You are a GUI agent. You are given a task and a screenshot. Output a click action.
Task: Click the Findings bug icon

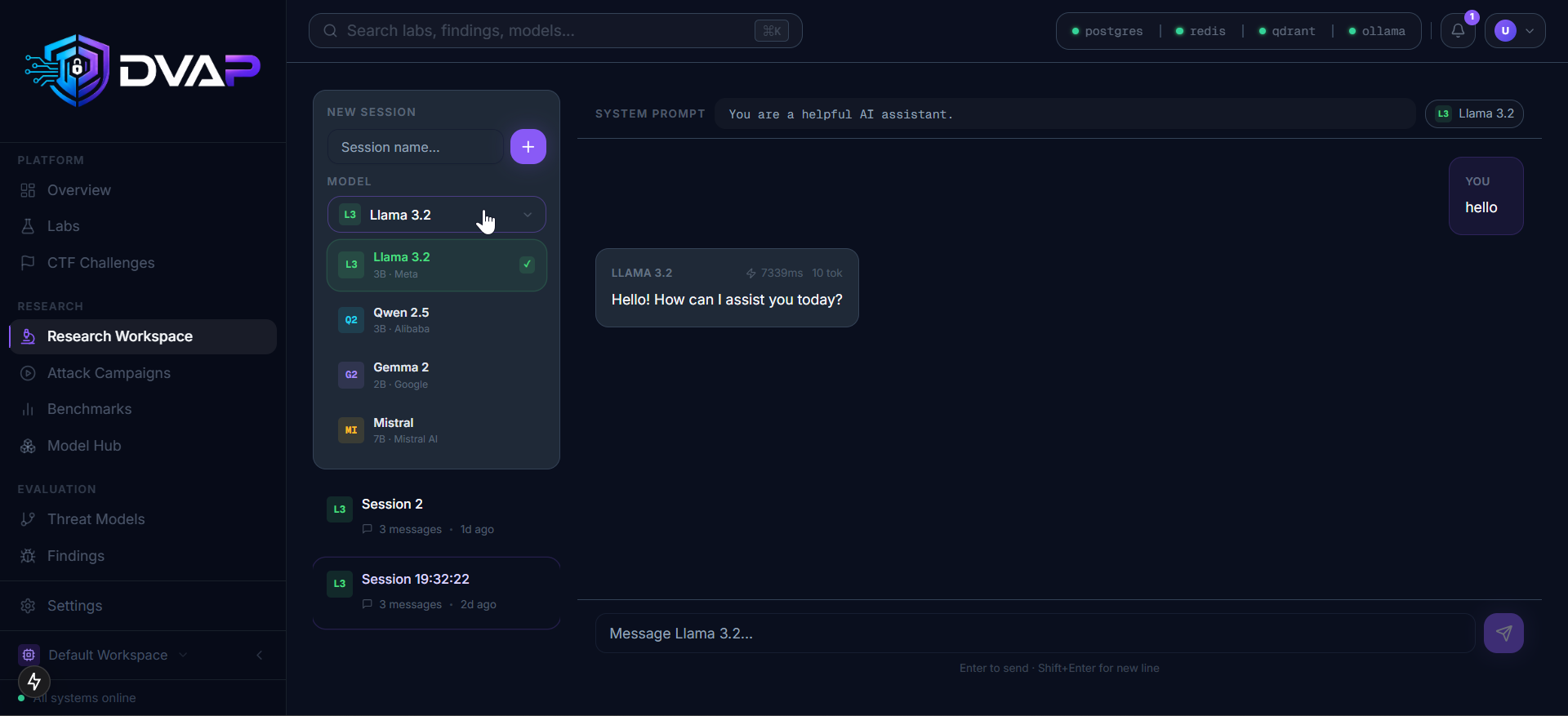28,556
